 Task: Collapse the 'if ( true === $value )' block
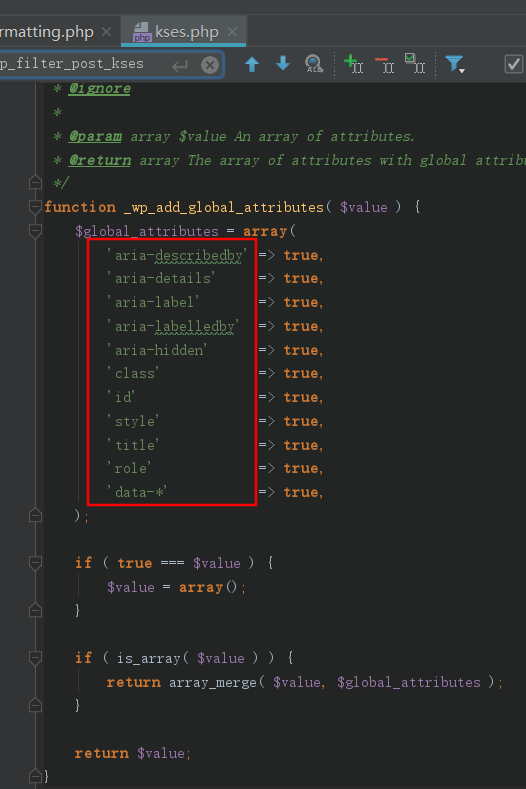(x=35, y=563)
